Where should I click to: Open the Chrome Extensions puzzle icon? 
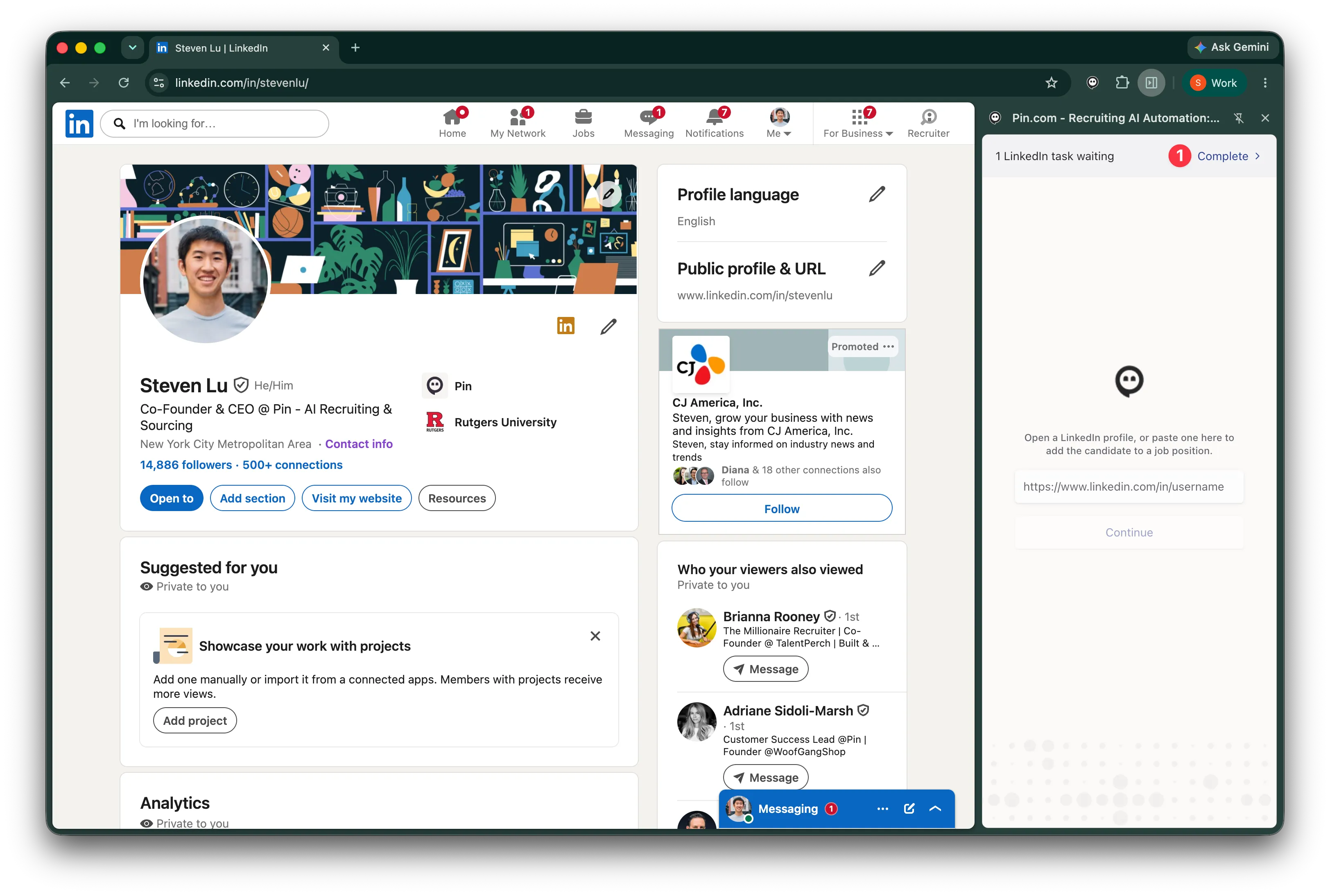pyautogui.click(x=1122, y=83)
